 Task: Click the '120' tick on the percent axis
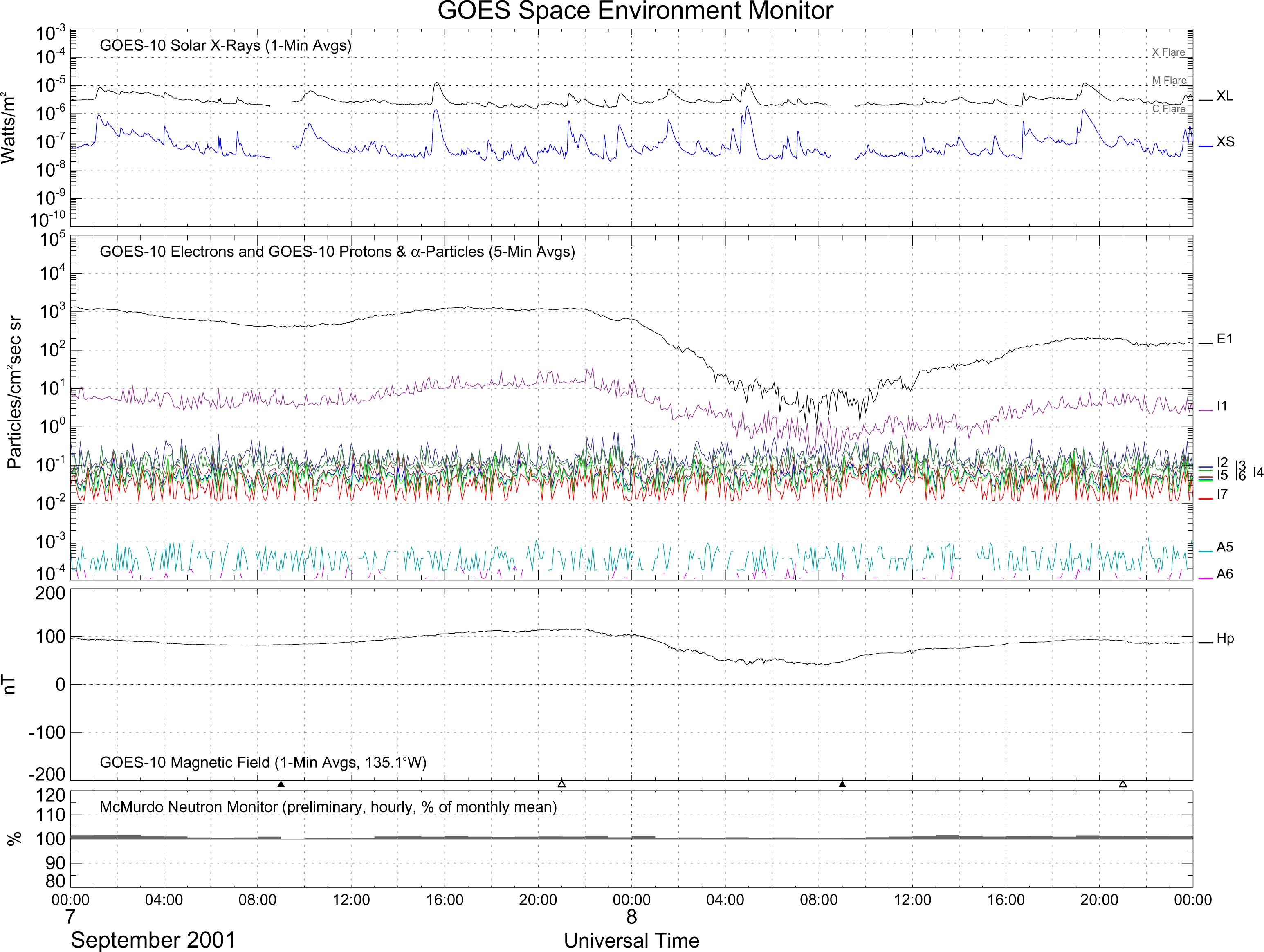(x=51, y=795)
